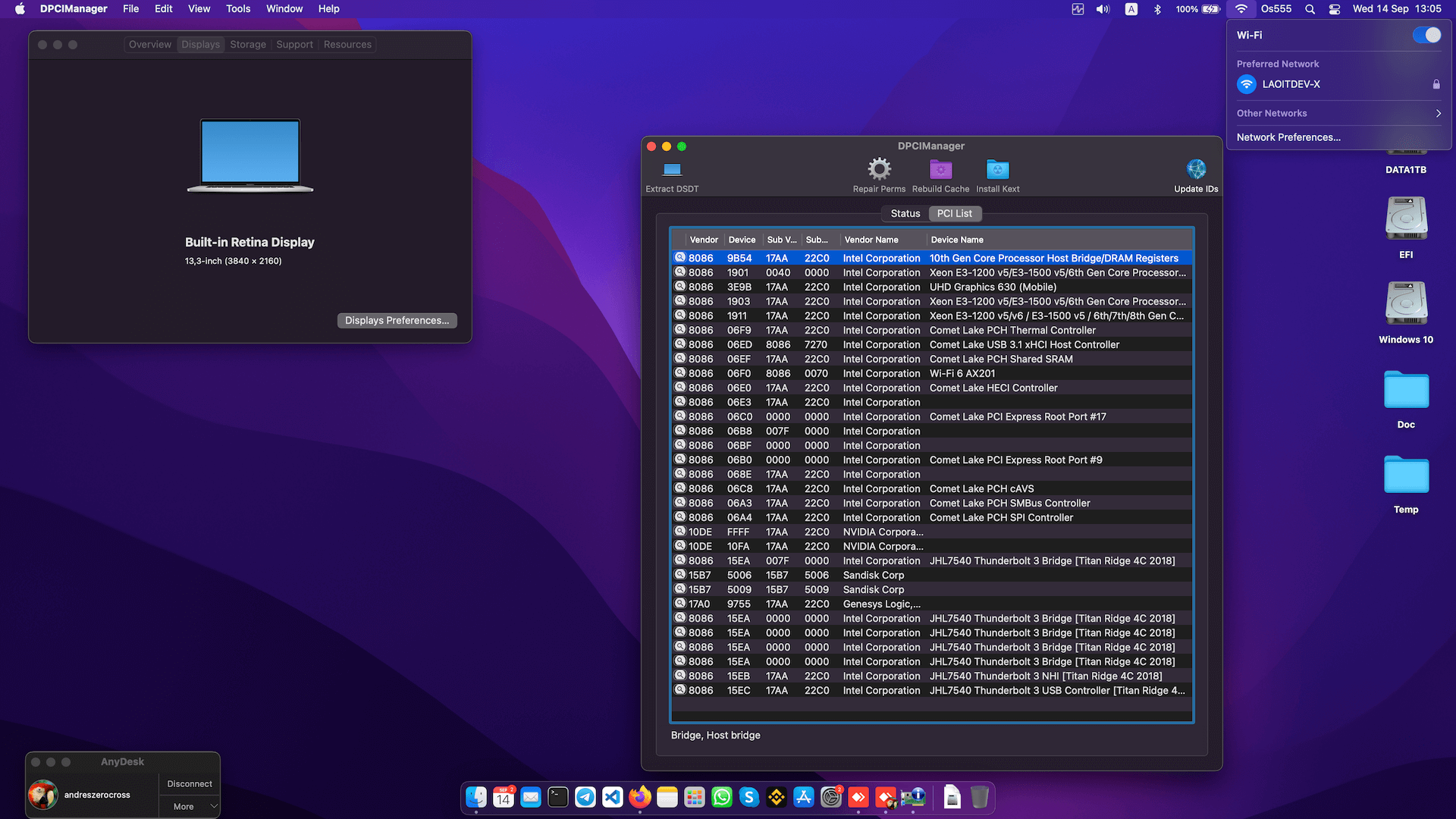The image size is (1456, 819).
Task: Open WhatsApp from the Dock
Action: [722, 797]
